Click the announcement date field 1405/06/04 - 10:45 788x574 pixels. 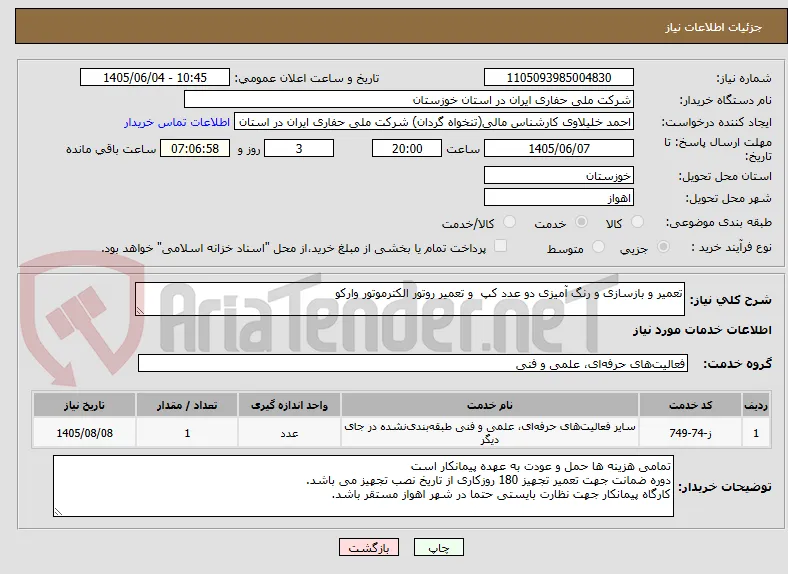point(155,77)
